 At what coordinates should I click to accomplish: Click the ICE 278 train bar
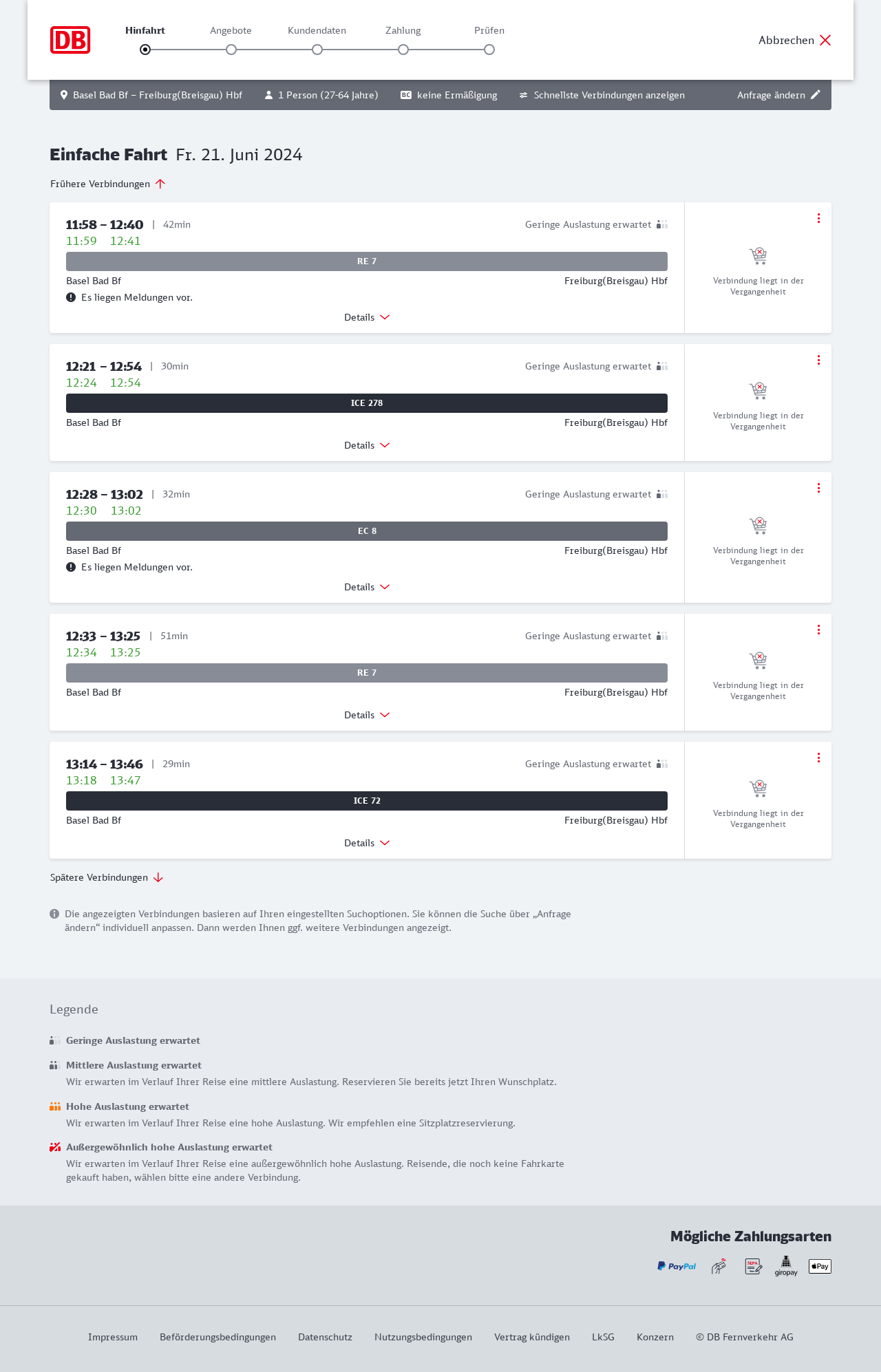pos(367,403)
